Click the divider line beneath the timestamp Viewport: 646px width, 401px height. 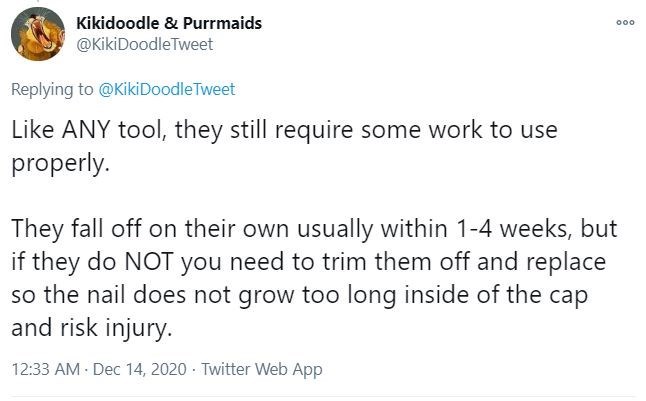[x=323, y=398]
